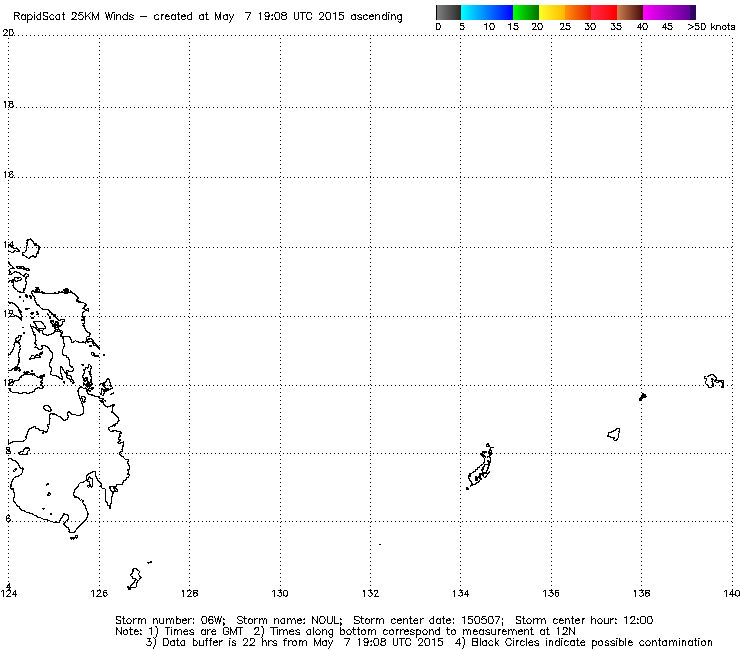Click the latitude "18" label on left axis

tap(8, 105)
